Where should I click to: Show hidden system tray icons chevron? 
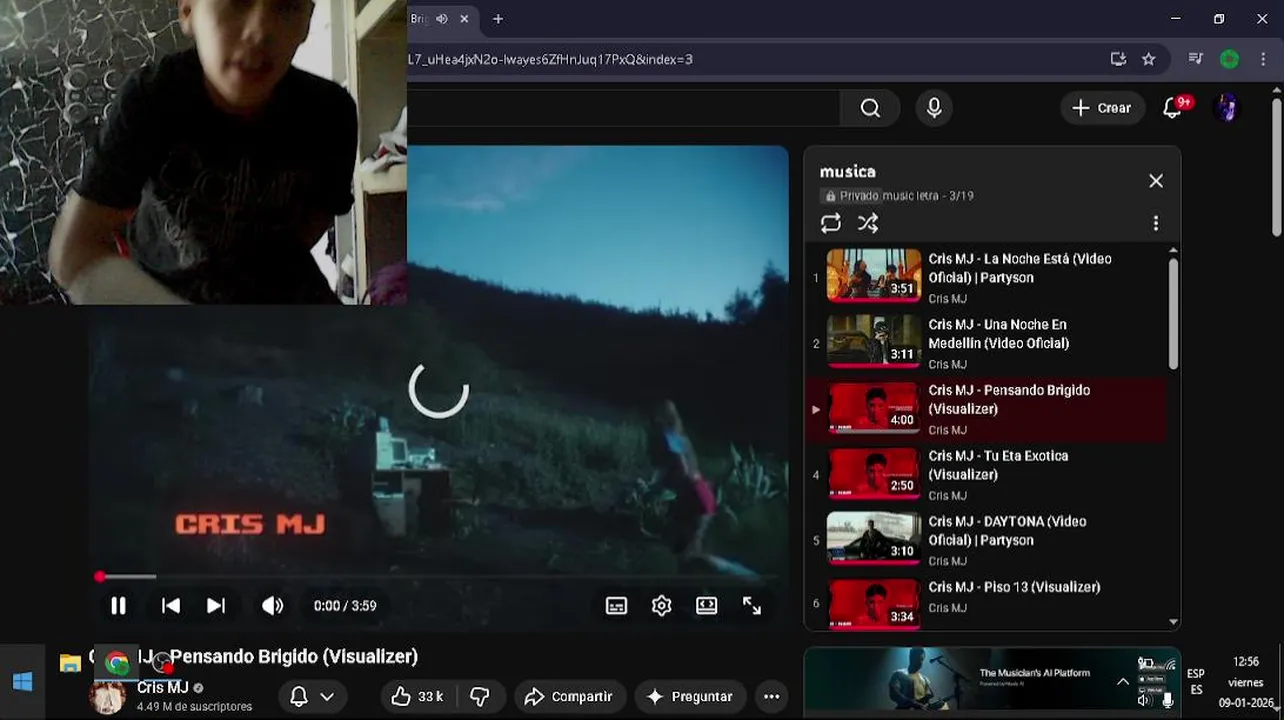click(x=1123, y=682)
